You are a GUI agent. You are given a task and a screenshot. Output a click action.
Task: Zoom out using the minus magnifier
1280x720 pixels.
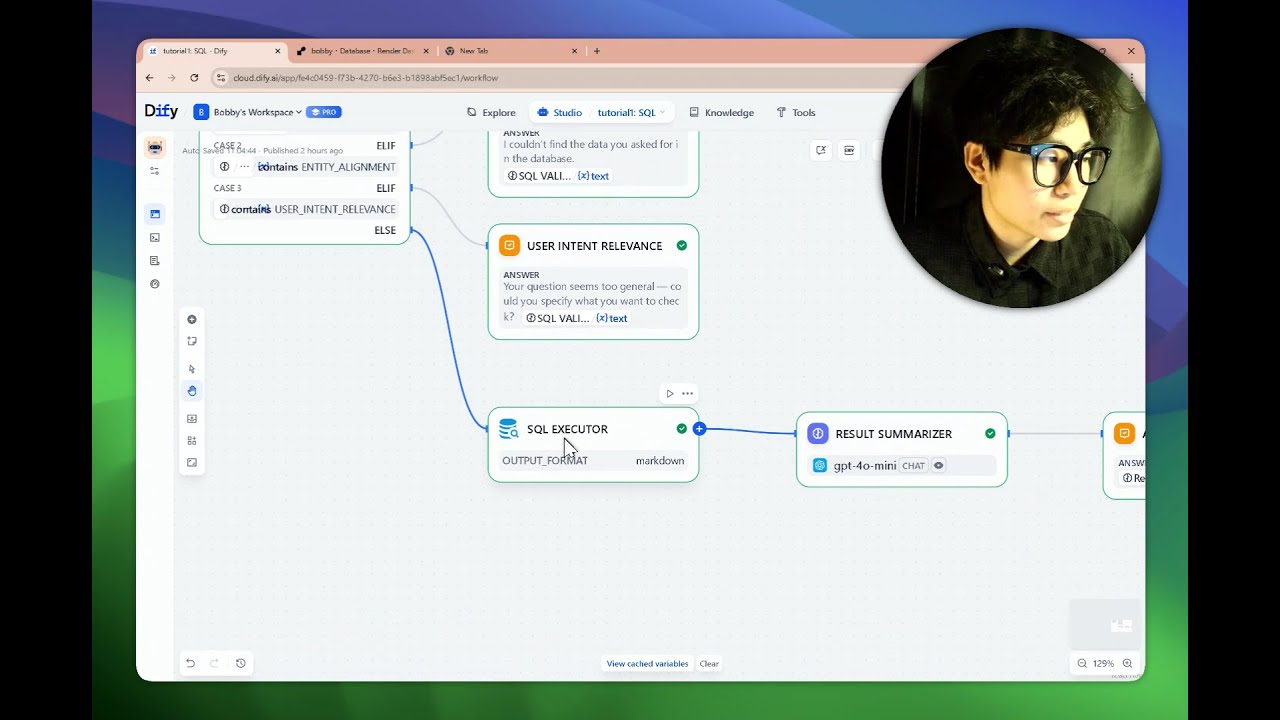pos(1082,664)
